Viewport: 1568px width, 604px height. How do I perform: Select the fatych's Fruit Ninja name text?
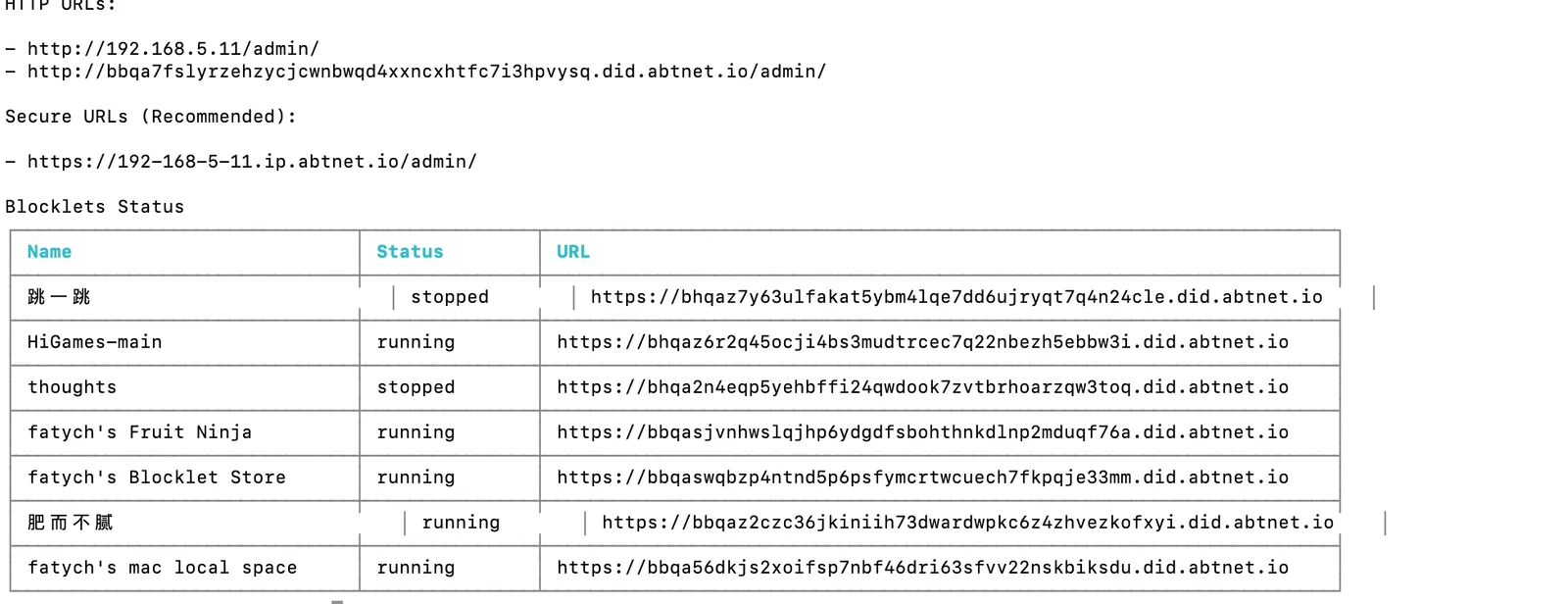pos(139,432)
